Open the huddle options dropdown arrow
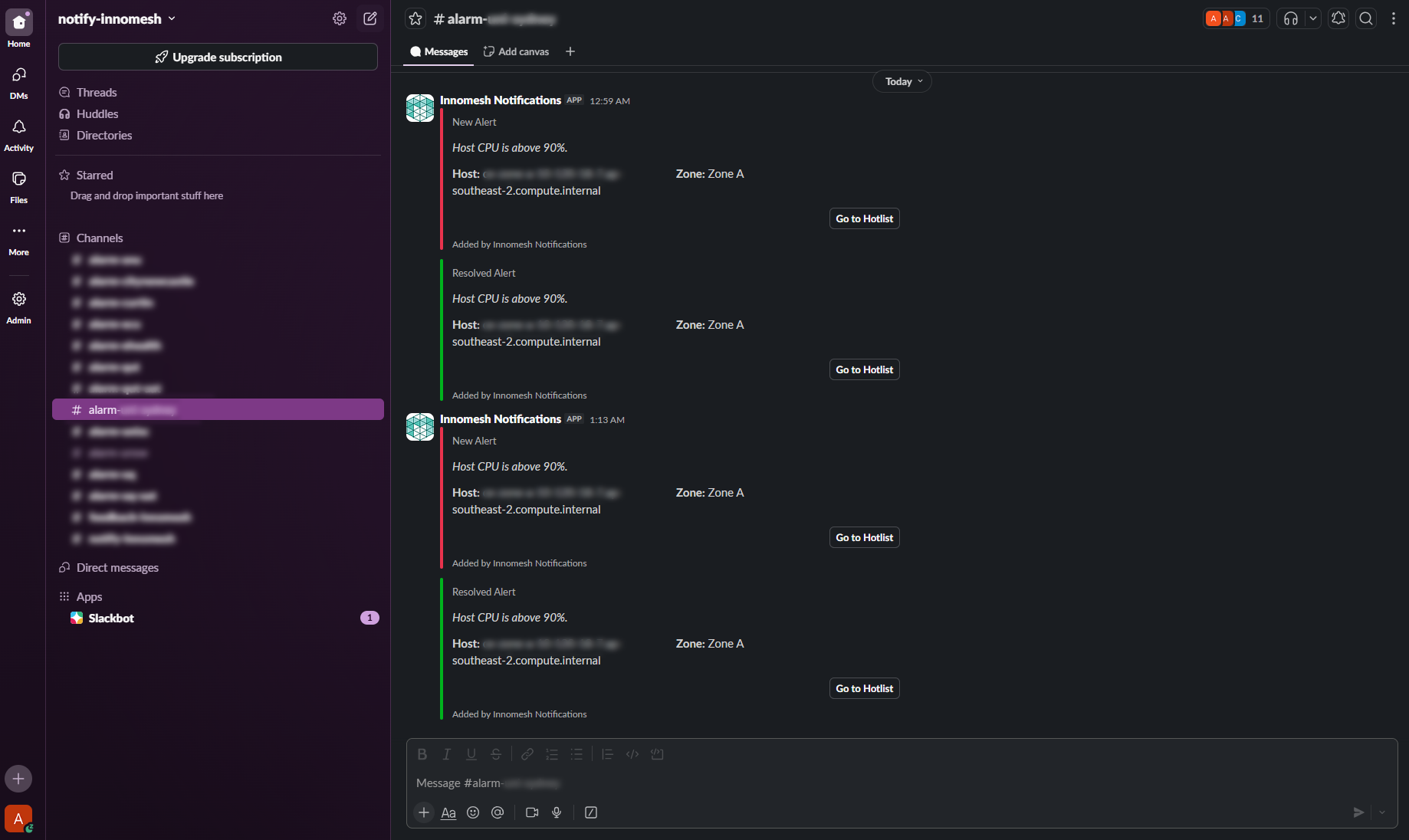1409x840 pixels. tap(1312, 18)
